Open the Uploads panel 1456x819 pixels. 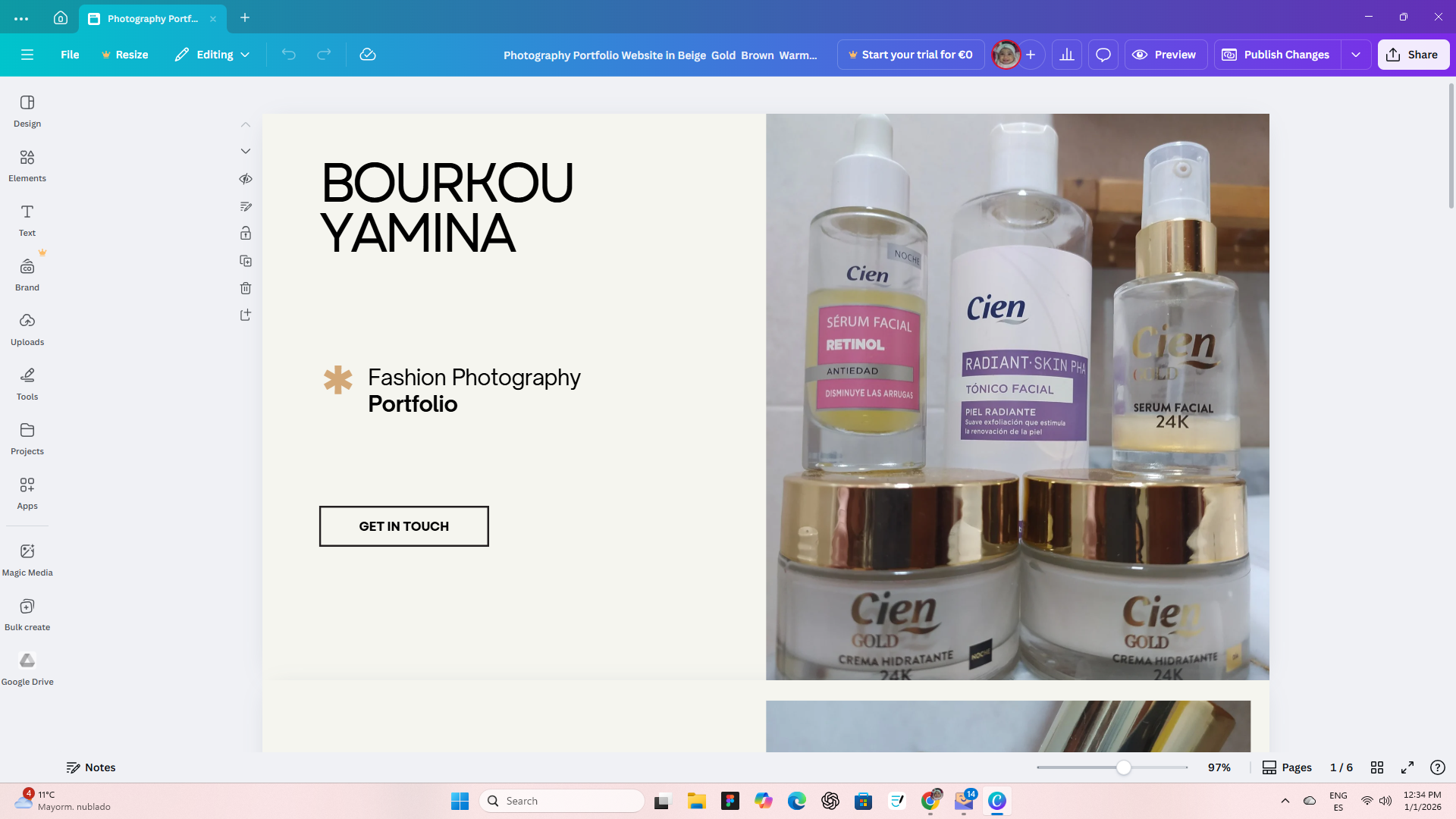click(27, 329)
